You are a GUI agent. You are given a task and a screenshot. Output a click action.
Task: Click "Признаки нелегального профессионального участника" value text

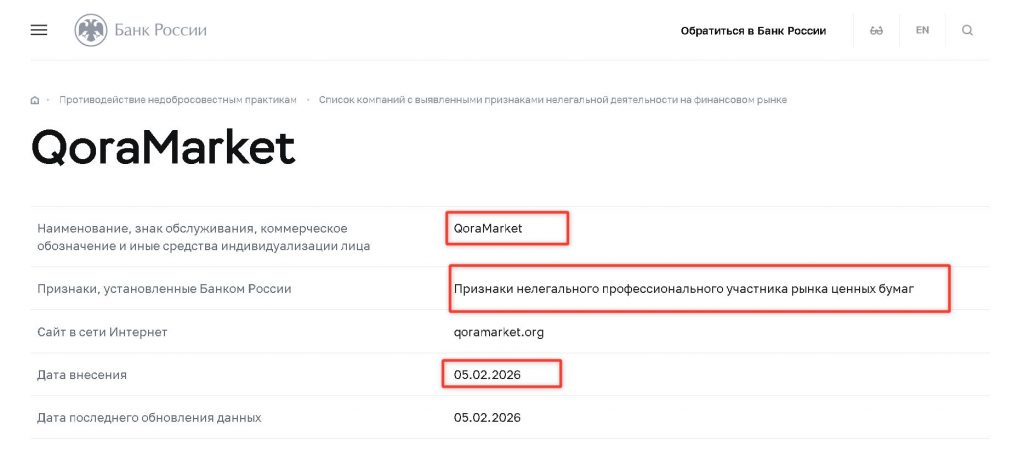pos(684,289)
